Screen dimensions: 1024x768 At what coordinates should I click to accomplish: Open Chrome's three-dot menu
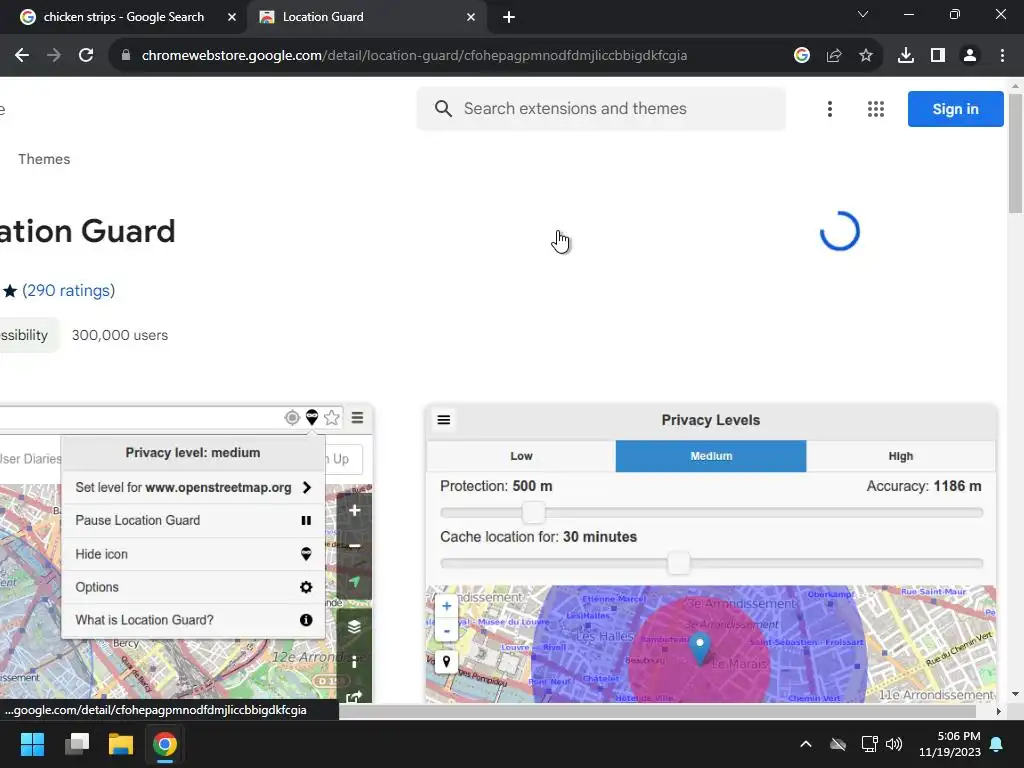(1002, 56)
